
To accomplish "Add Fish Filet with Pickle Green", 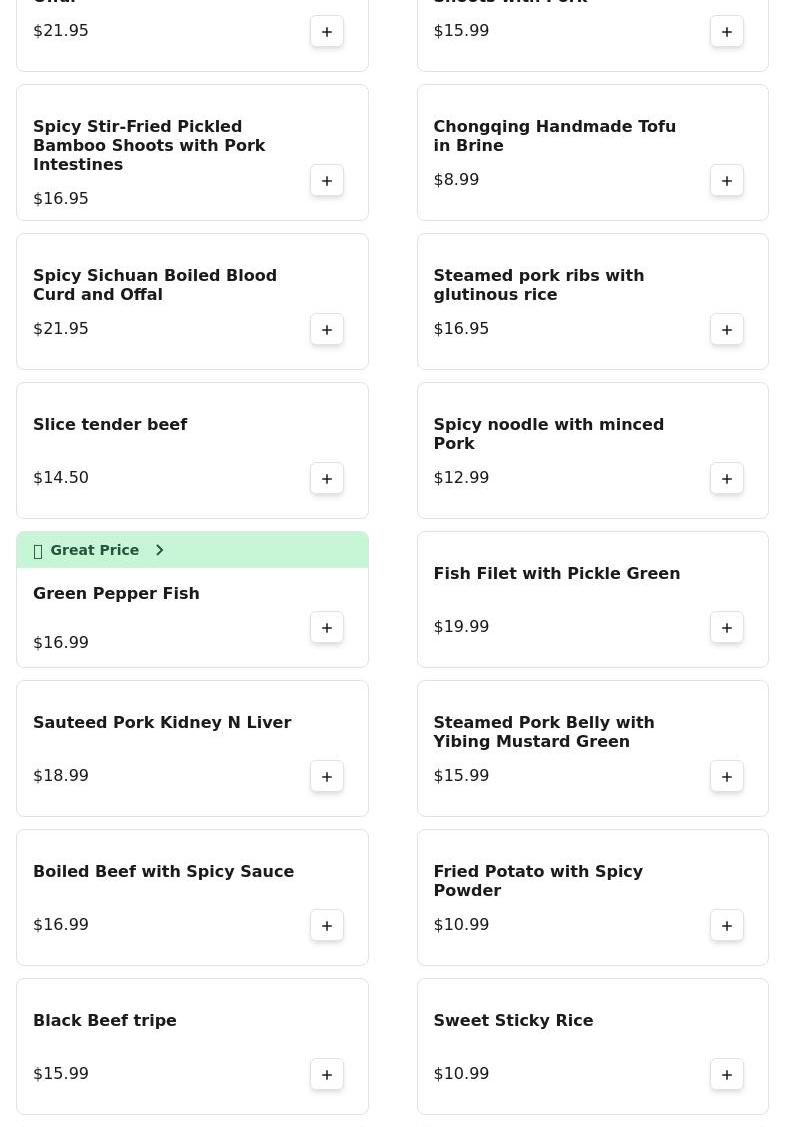I will pos(727,628).
